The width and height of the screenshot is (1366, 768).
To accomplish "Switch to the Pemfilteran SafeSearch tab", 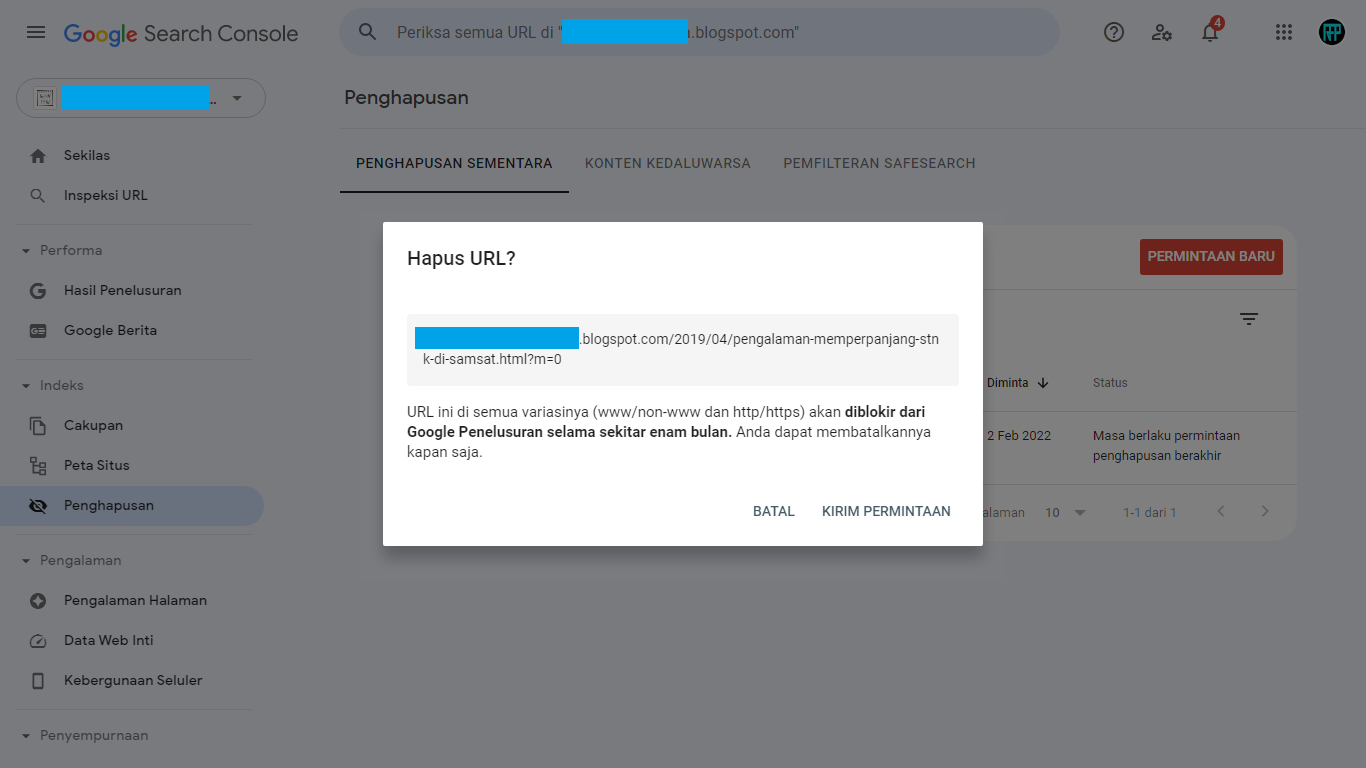I will (x=879, y=163).
